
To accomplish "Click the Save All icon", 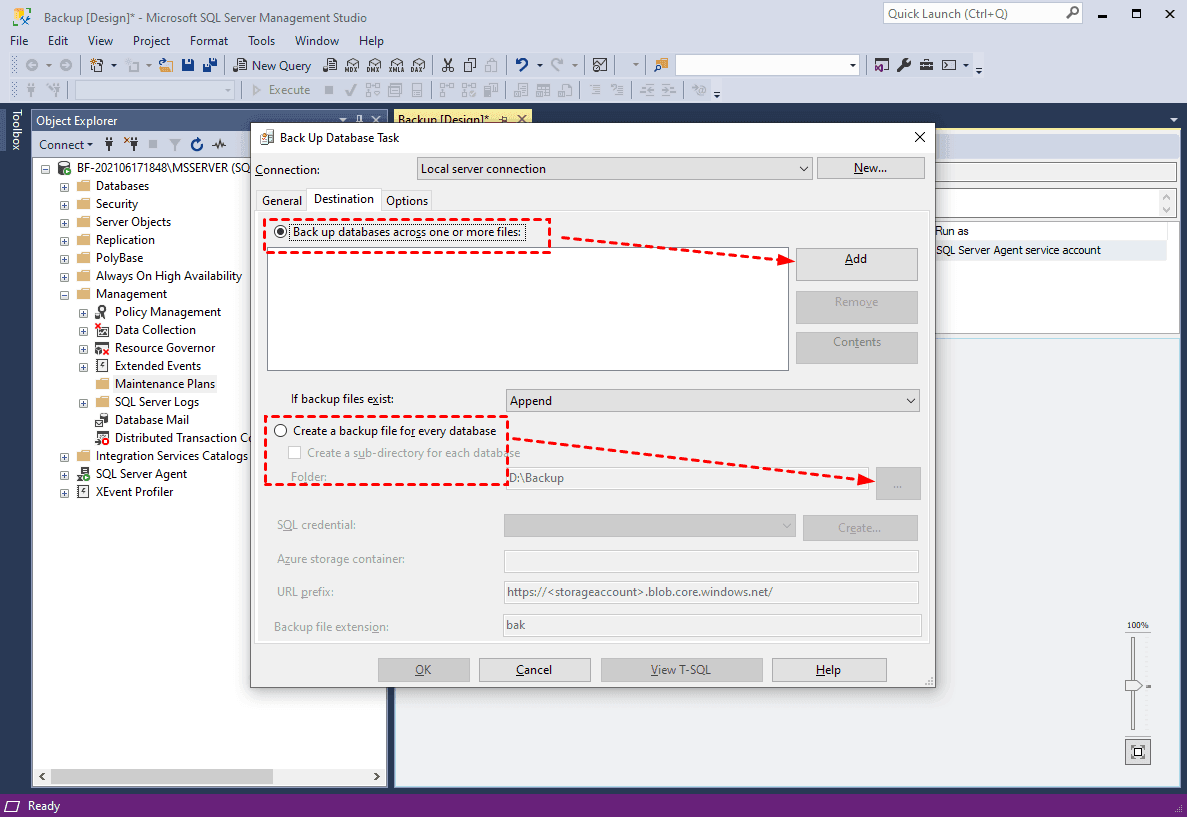I will click(210, 65).
